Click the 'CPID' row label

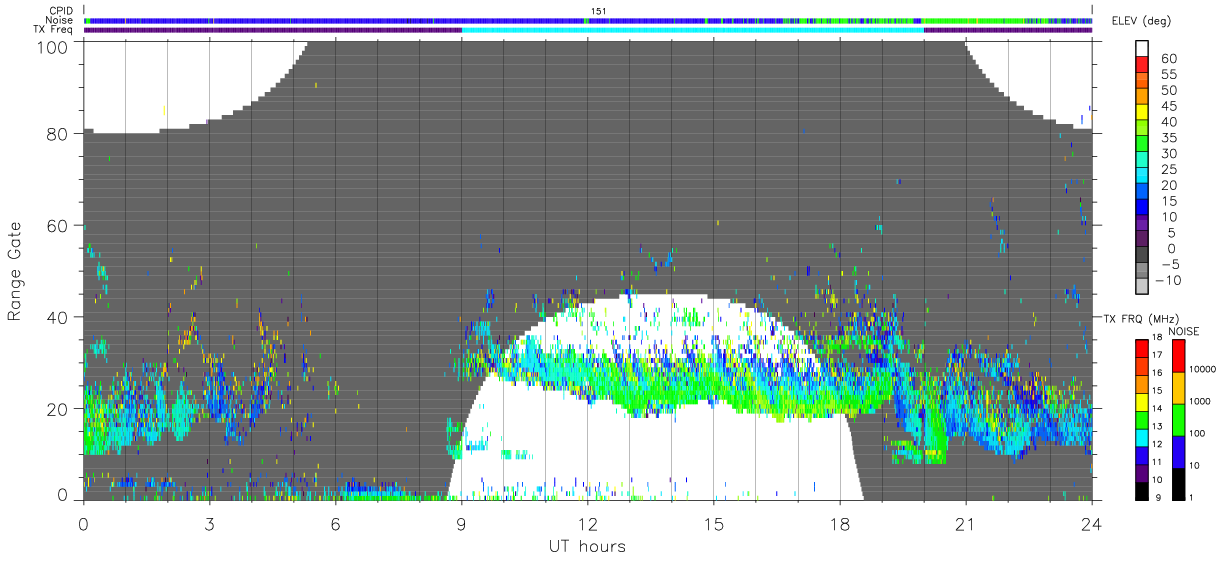click(61, 11)
